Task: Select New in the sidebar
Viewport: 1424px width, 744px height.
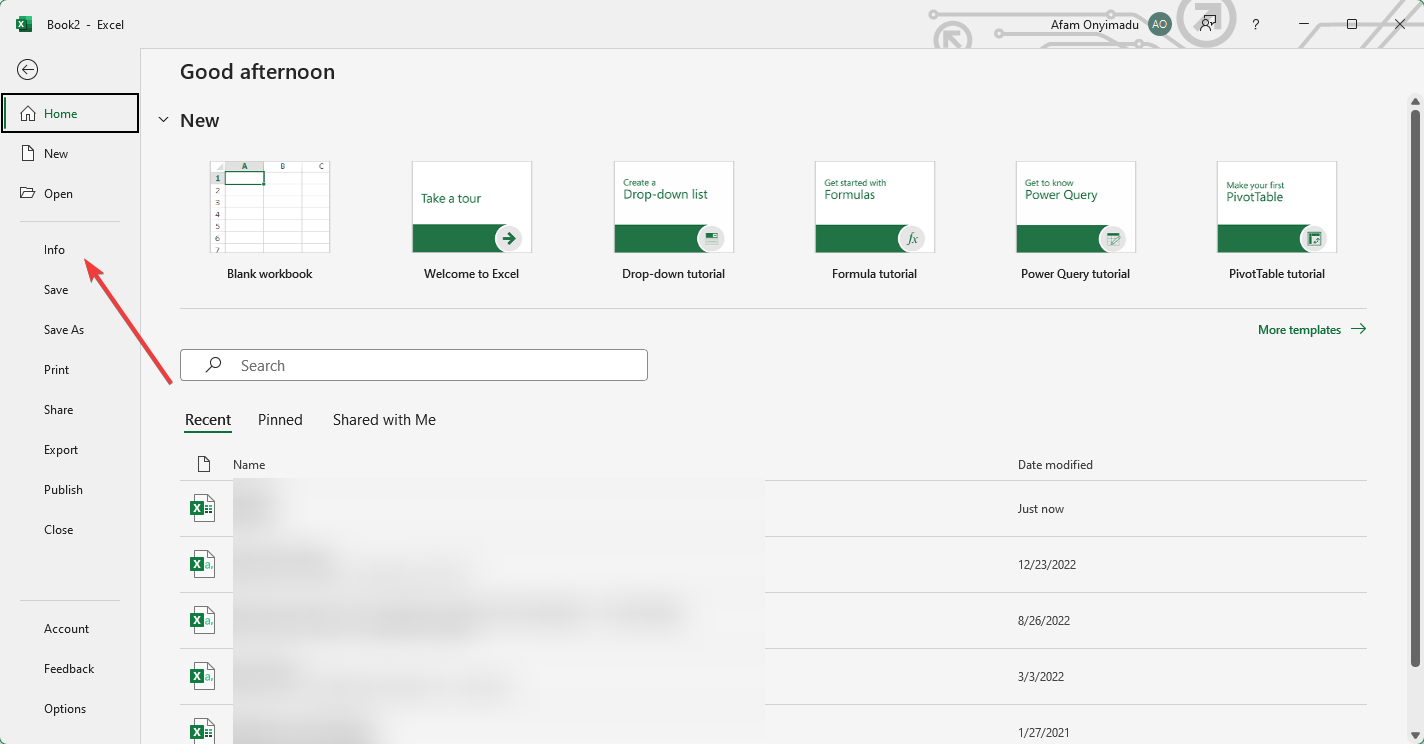Action: click(x=70, y=153)
